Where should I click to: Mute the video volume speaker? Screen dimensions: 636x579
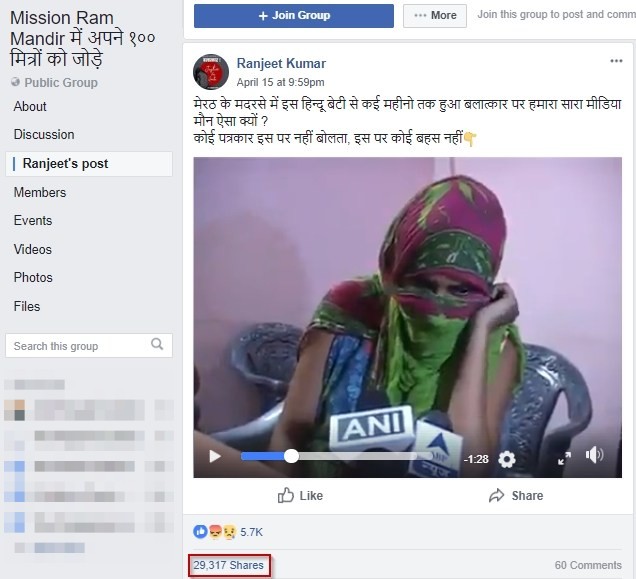[x=594, y=455]
